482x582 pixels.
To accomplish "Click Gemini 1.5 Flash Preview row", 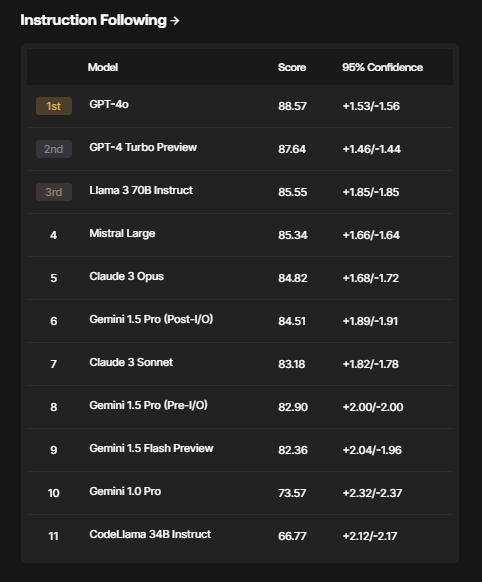I will (x=240, y=450).
